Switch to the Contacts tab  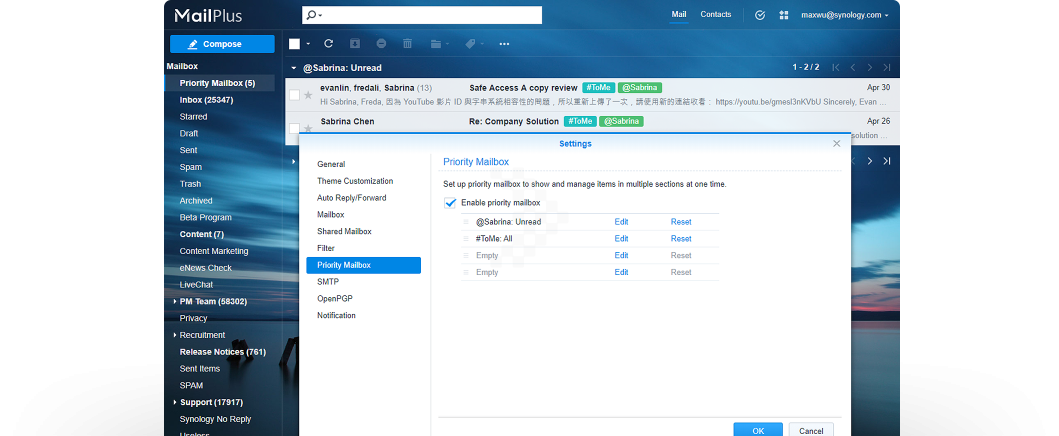[x=715, y=15]
